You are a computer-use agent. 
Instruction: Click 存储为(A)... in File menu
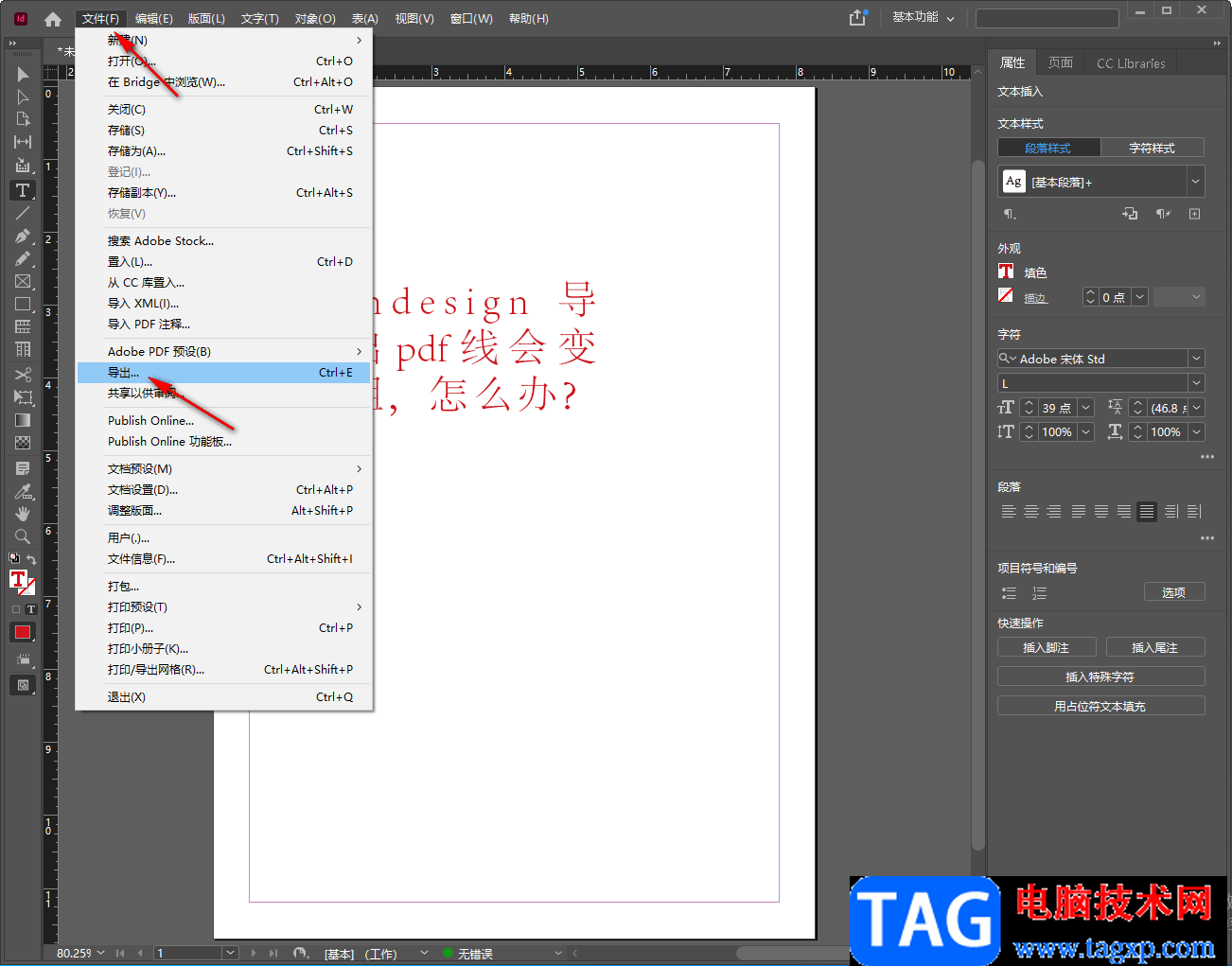(223, 151)
